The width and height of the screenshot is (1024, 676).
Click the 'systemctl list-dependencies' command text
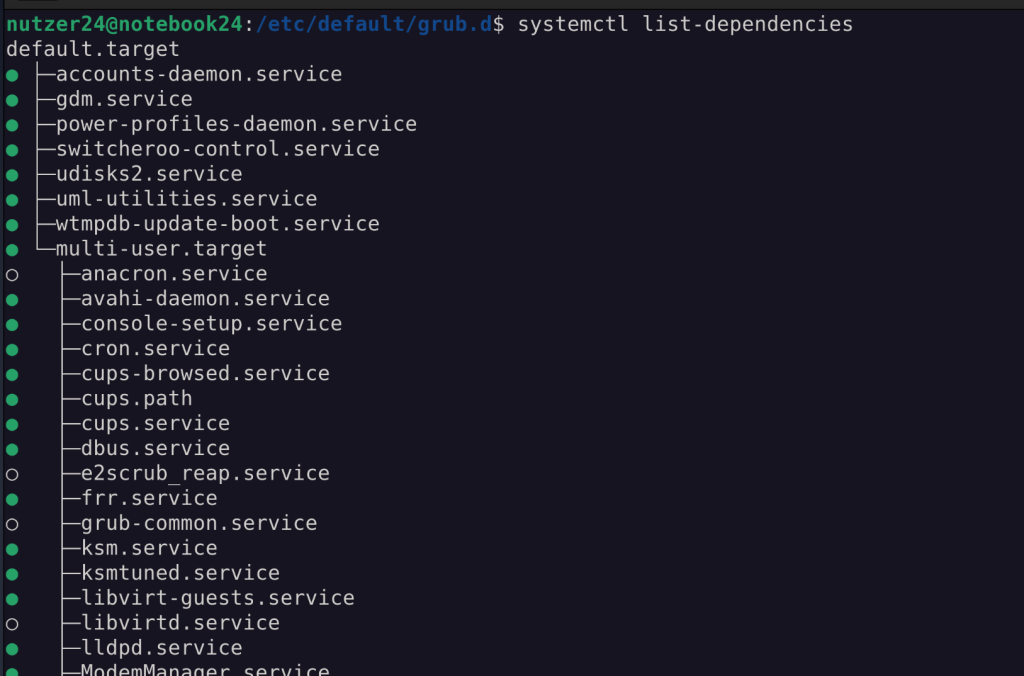(x=685, y=25)
